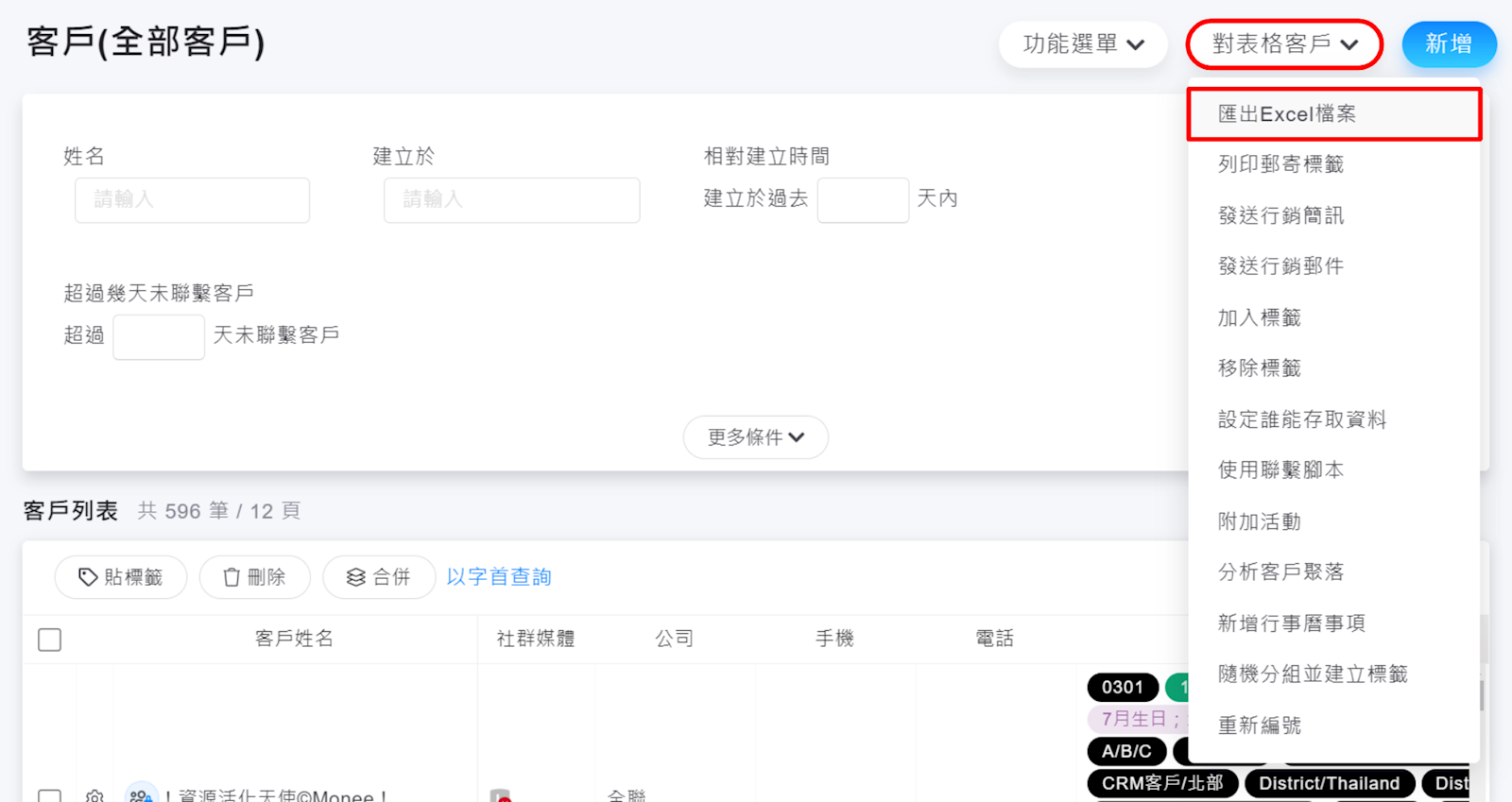Click the layers icon on 合併
1512x802 pixels.
tap(355, 577)
